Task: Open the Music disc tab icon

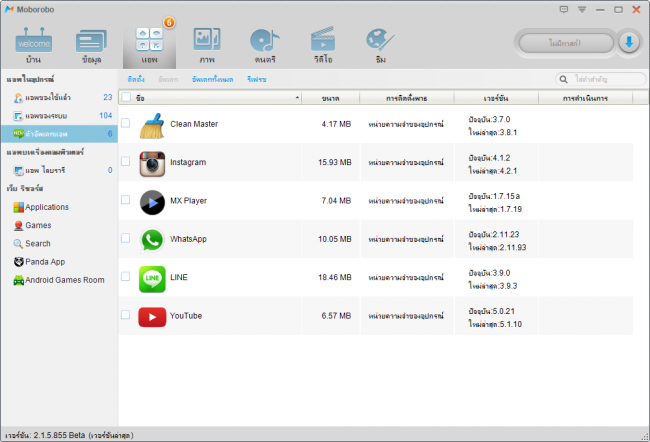Action: click(x=264, y=41)
